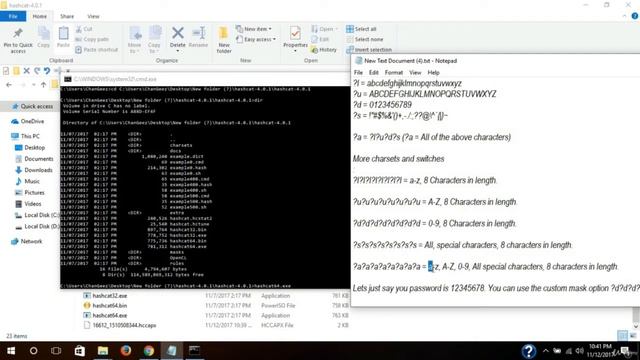The width and height of the screenshot is (640, 360).
Task: Click the Command Prompt taskbar icon
Action: (195, 351)
